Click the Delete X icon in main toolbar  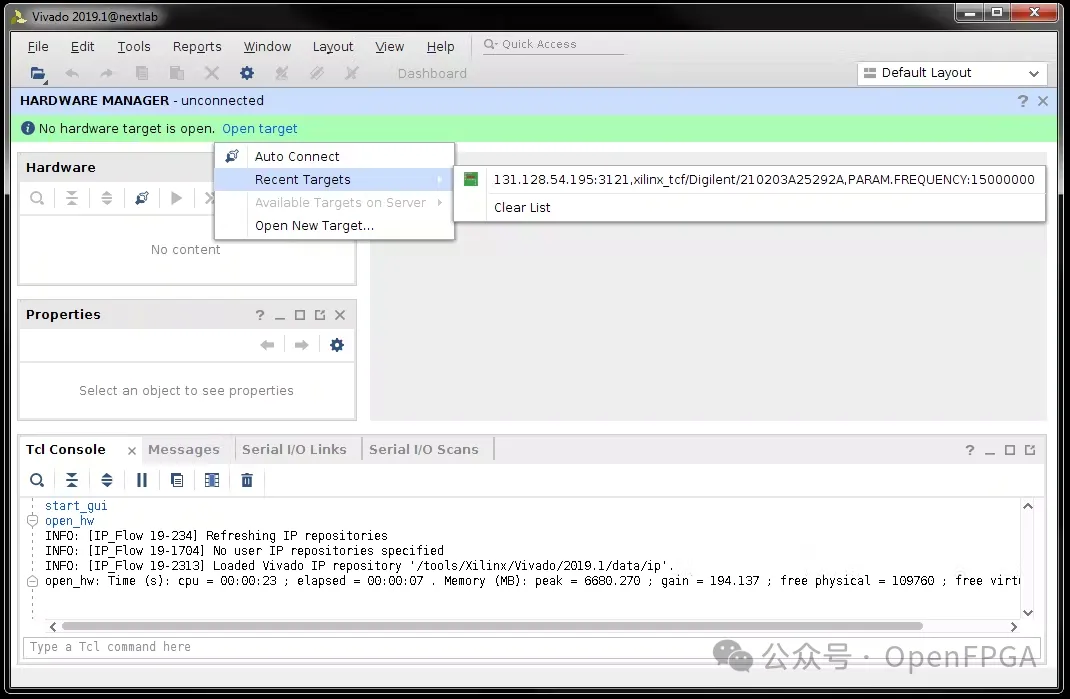tap(212, 73)
